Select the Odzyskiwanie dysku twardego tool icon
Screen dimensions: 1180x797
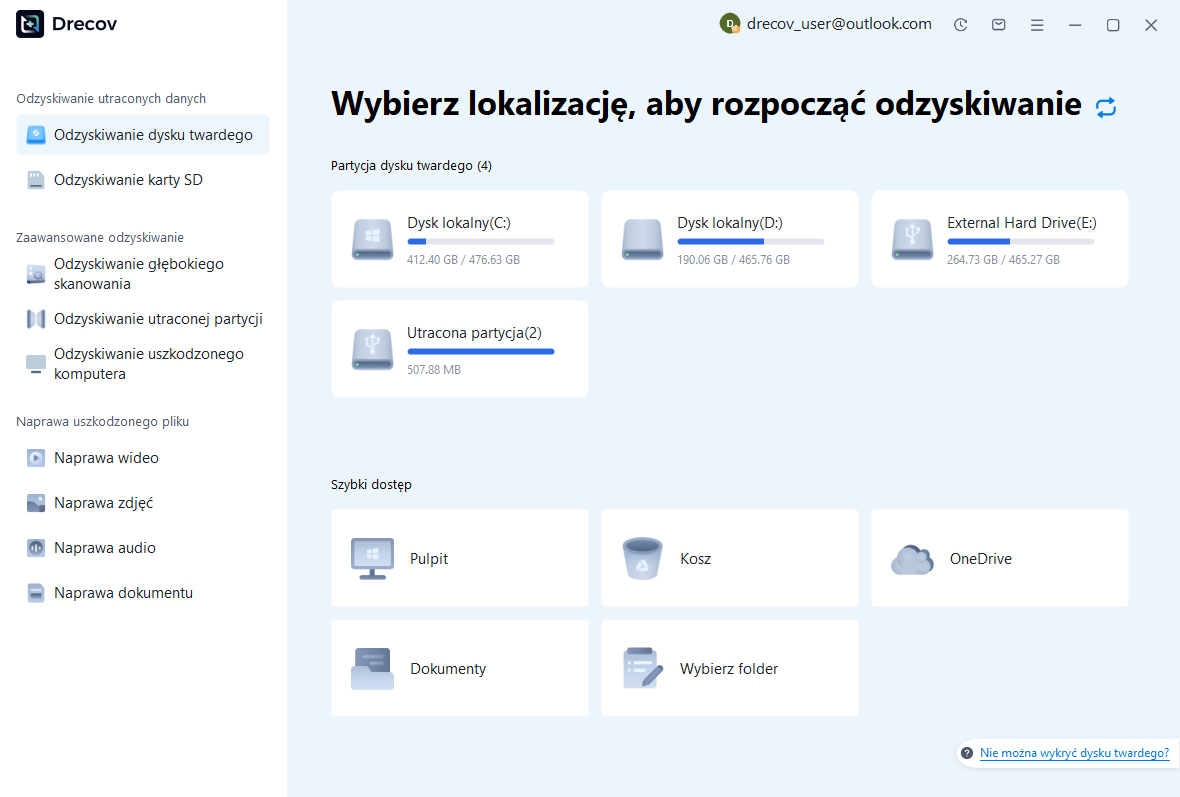[34, 133]
